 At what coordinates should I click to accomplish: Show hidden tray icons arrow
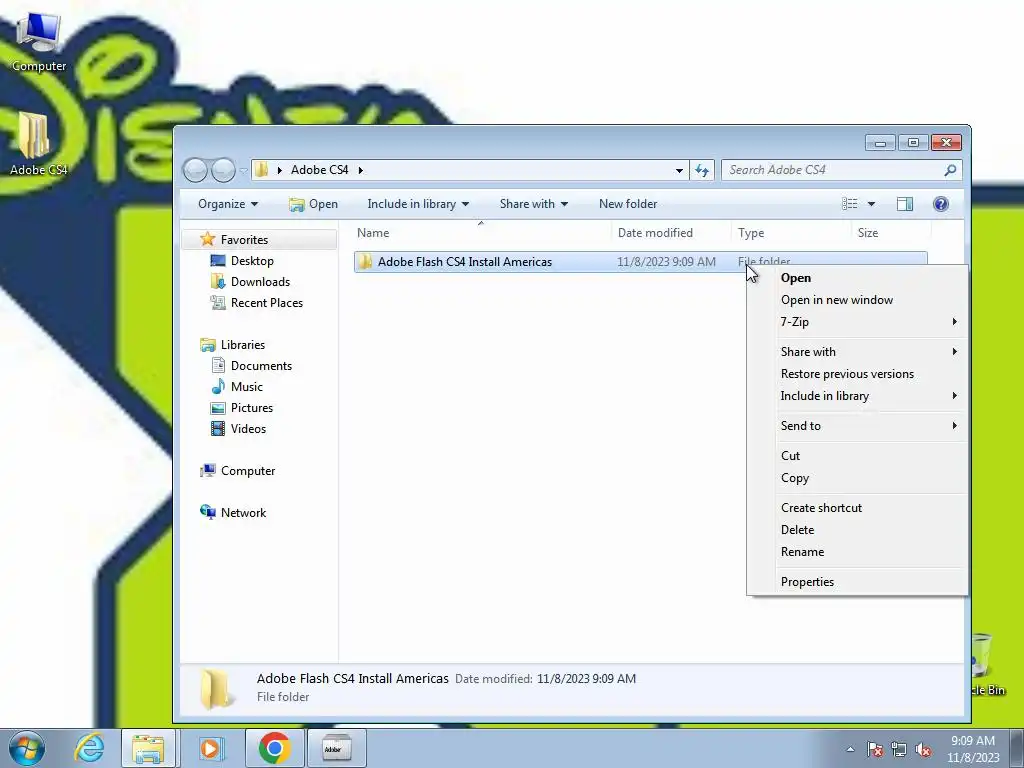coord(850,749)
